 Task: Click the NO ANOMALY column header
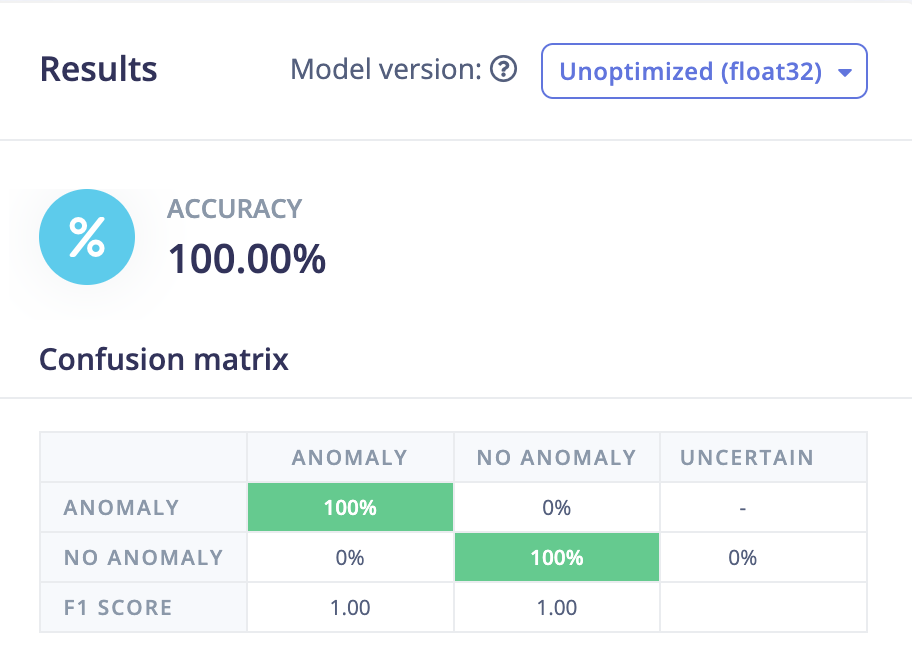tap(557, 458)
